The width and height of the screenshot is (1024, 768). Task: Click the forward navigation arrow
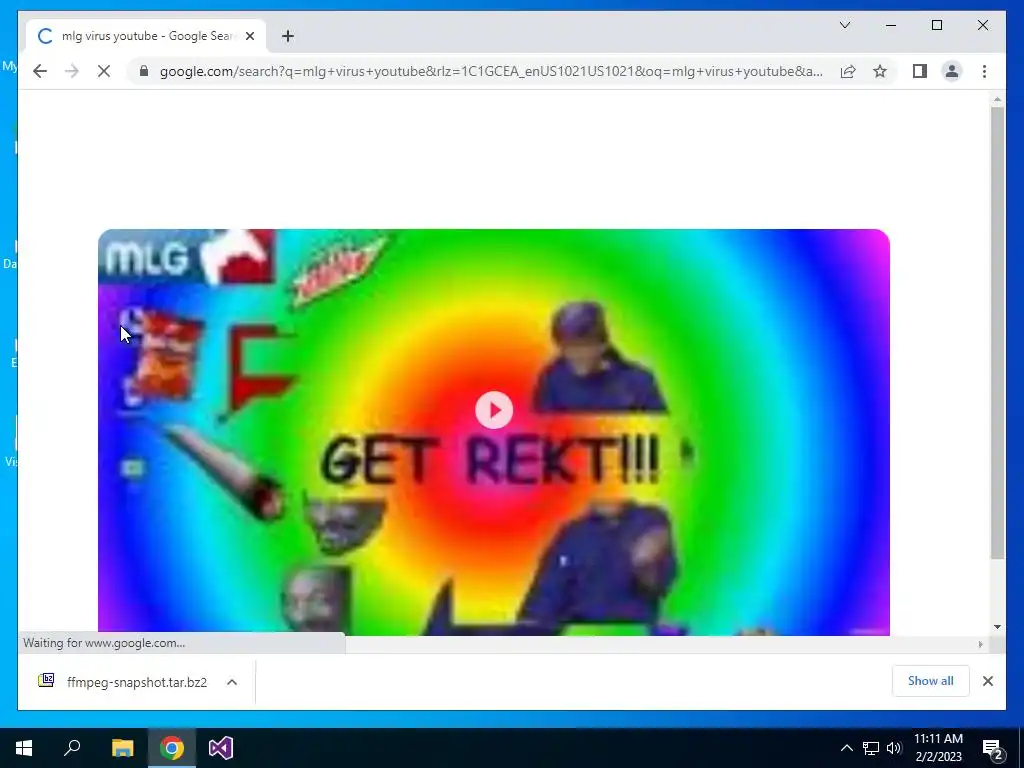(72, 71)
